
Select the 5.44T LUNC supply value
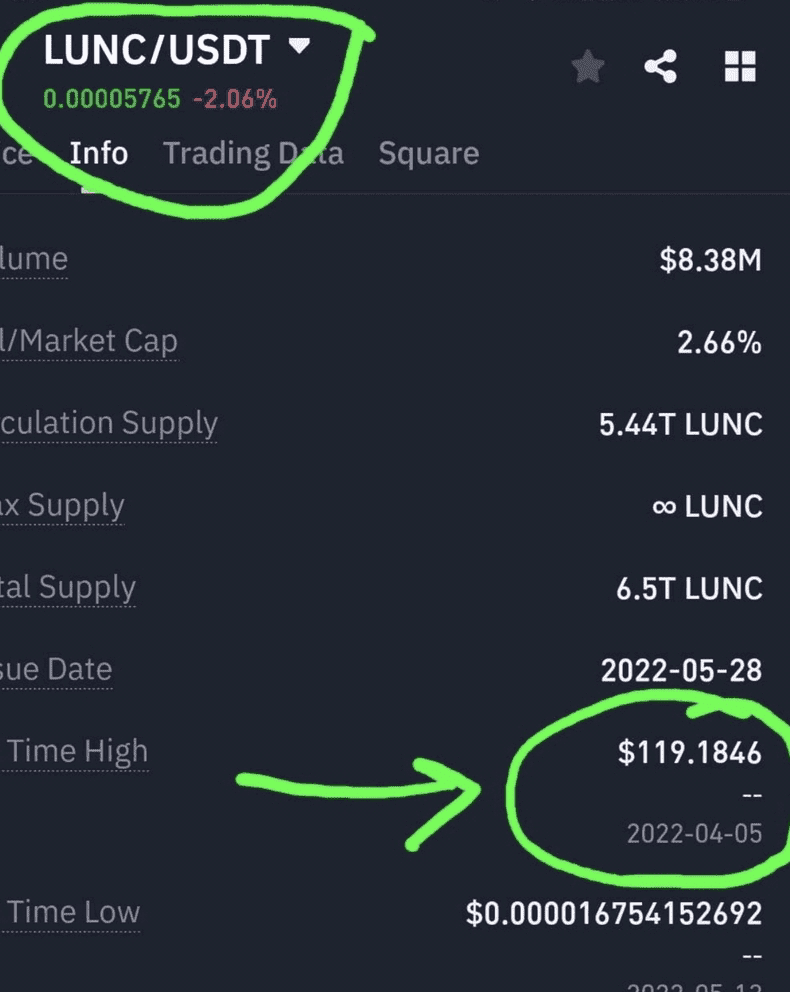681,425
